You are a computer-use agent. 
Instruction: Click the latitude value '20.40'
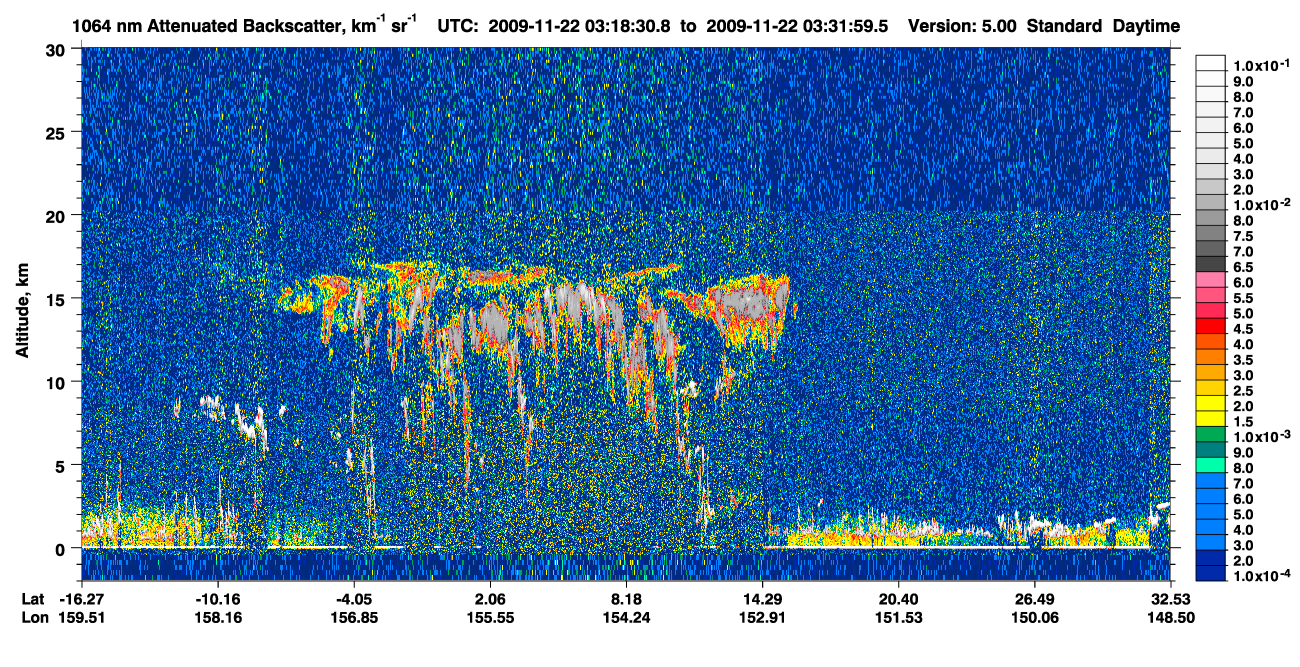[x=898, y=599]
